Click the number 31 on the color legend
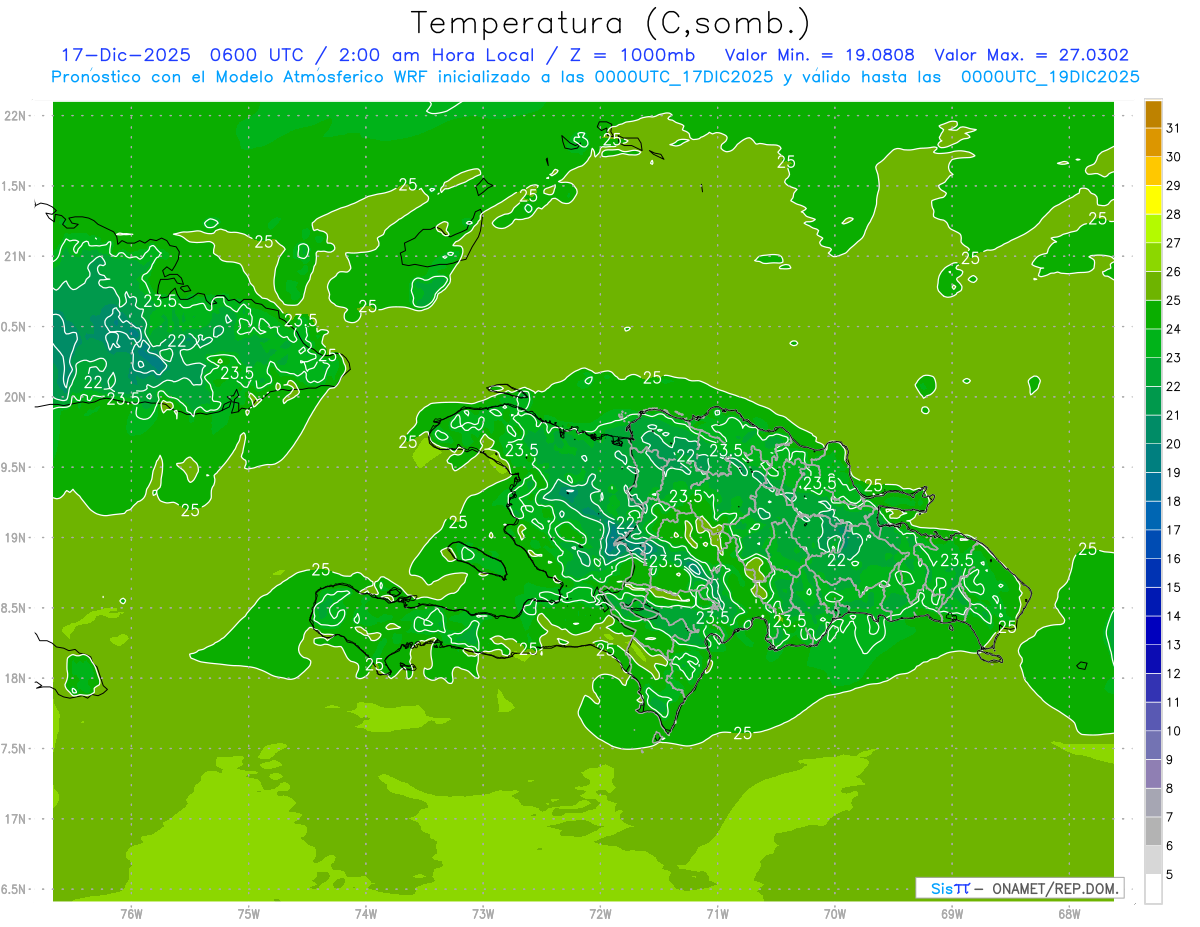Screen dimensions: 1200x927 (x=1174, y=128)
